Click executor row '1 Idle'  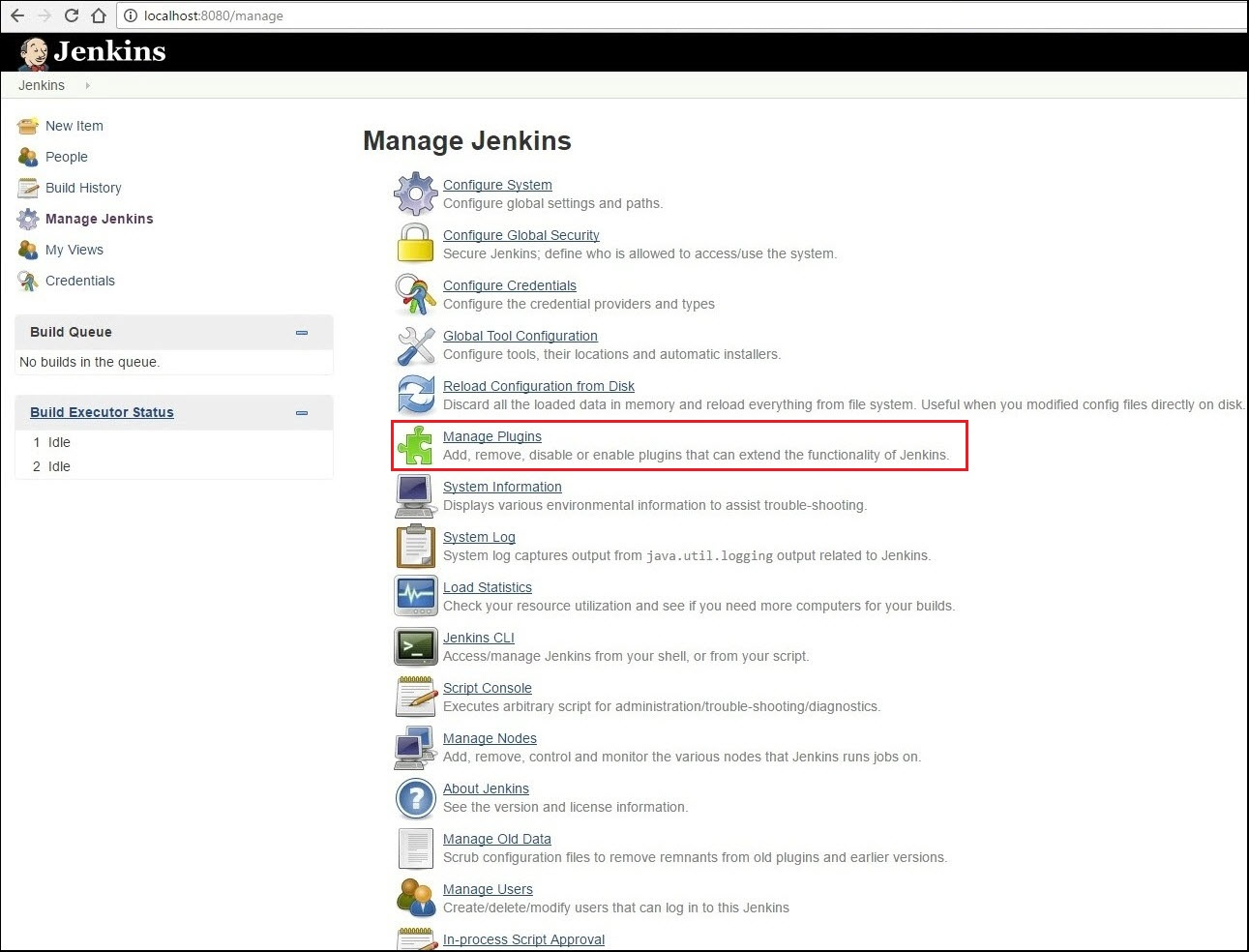[174, 442]
